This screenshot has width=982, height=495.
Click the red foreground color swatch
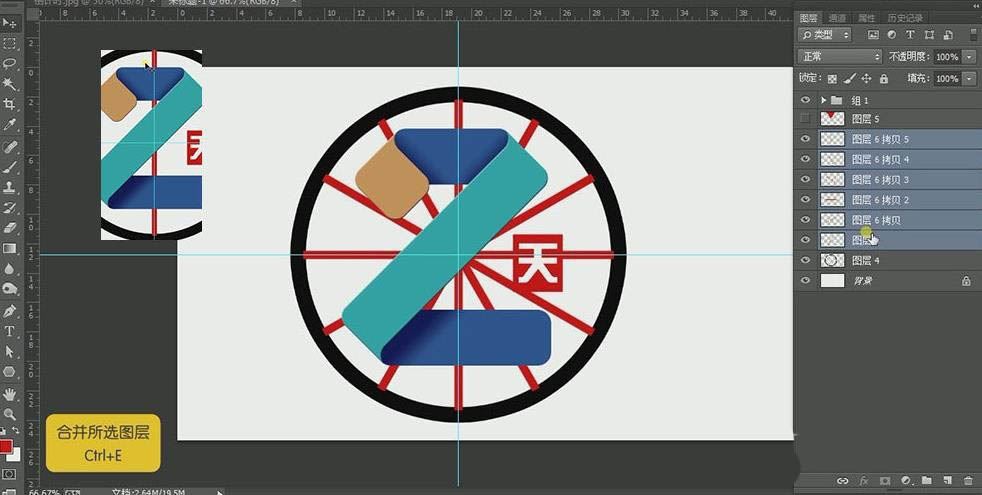[6, 446]
